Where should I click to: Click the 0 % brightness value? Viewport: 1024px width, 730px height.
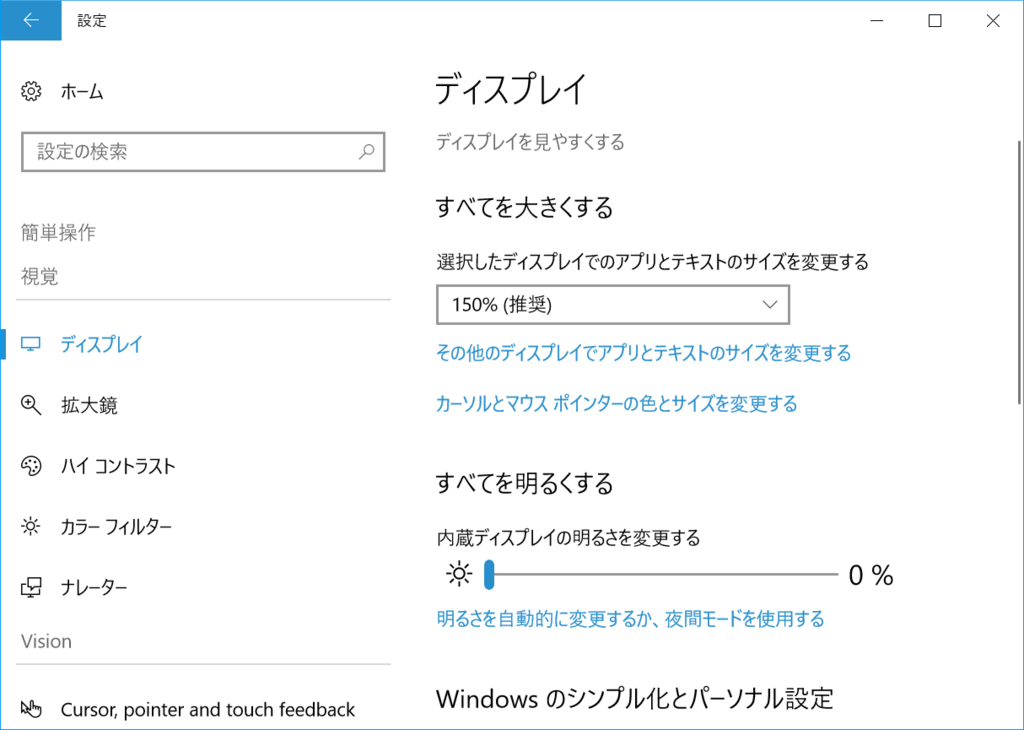click(x=871, y=575)
